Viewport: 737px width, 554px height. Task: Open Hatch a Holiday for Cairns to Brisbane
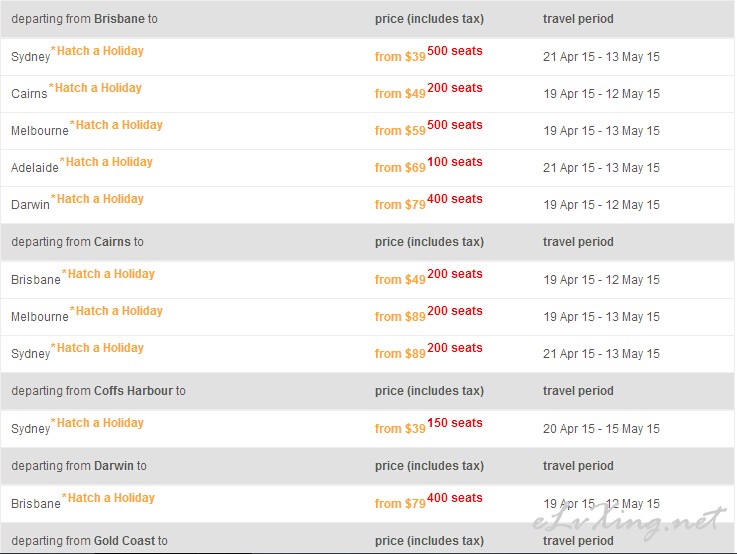click(110, 274)
